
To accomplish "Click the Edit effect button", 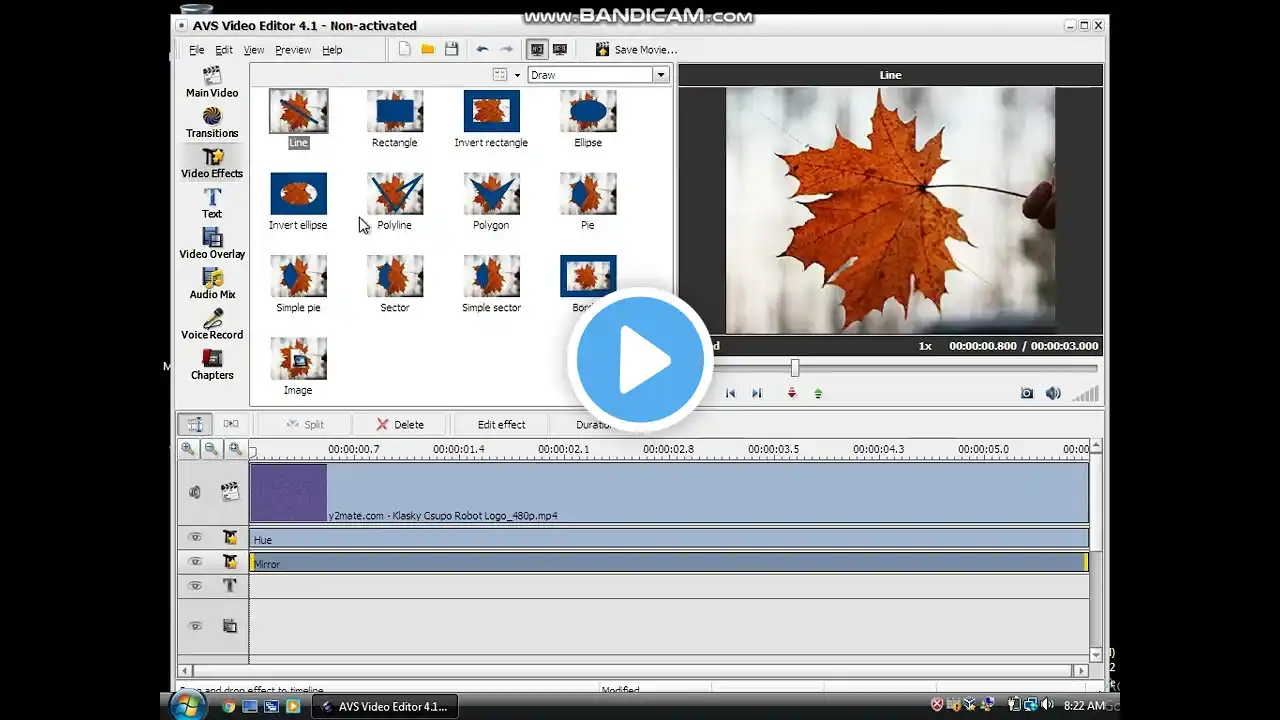I will (501, 425).
